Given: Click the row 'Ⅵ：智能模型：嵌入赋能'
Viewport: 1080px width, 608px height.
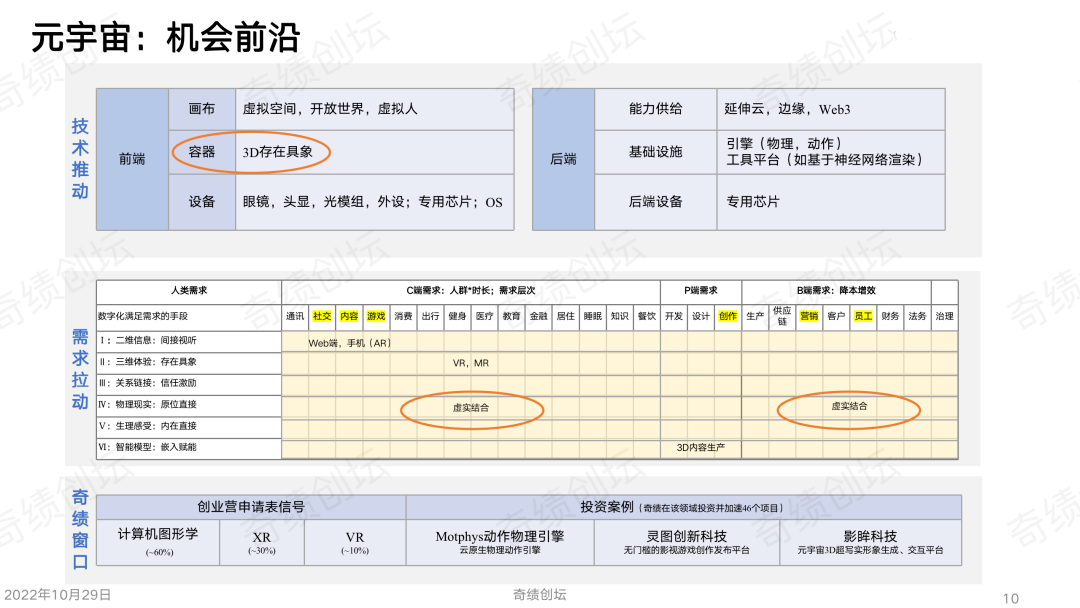Looking at the screenshot, I should 189,447.
